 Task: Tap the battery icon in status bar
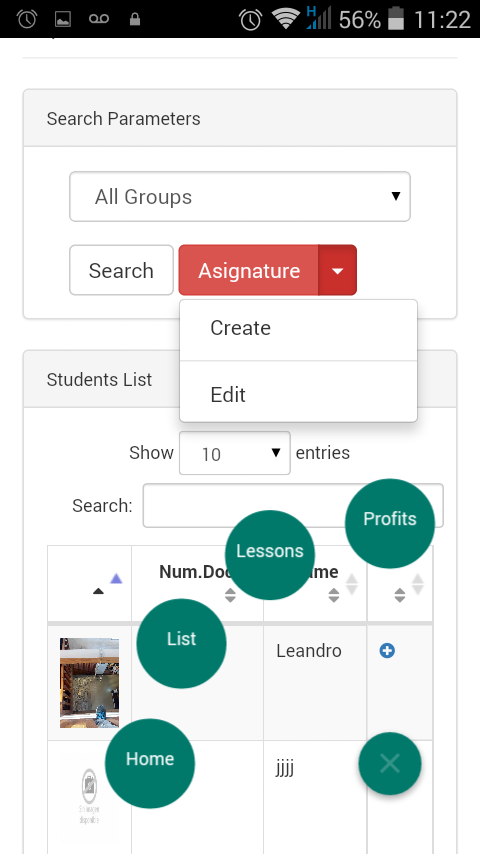396,19
